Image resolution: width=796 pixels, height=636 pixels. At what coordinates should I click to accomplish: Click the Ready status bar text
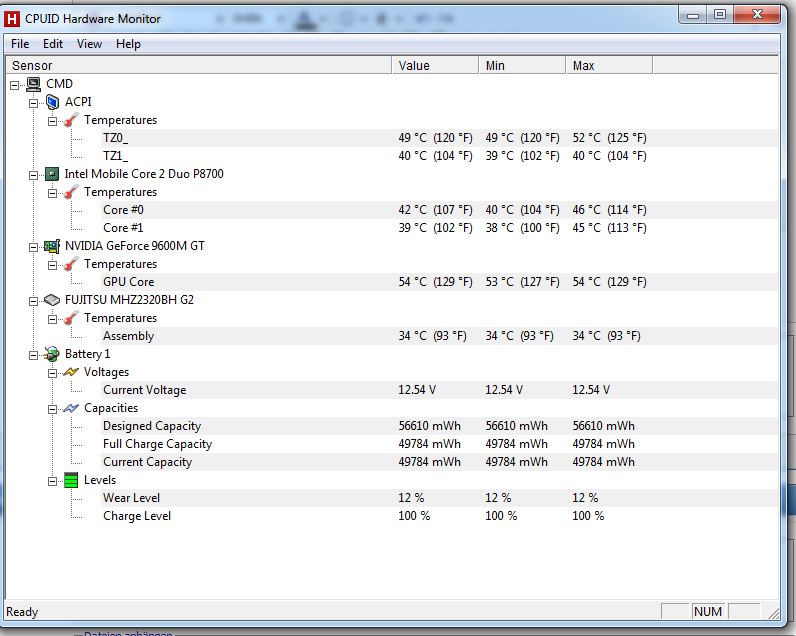[x=22, y=612]
